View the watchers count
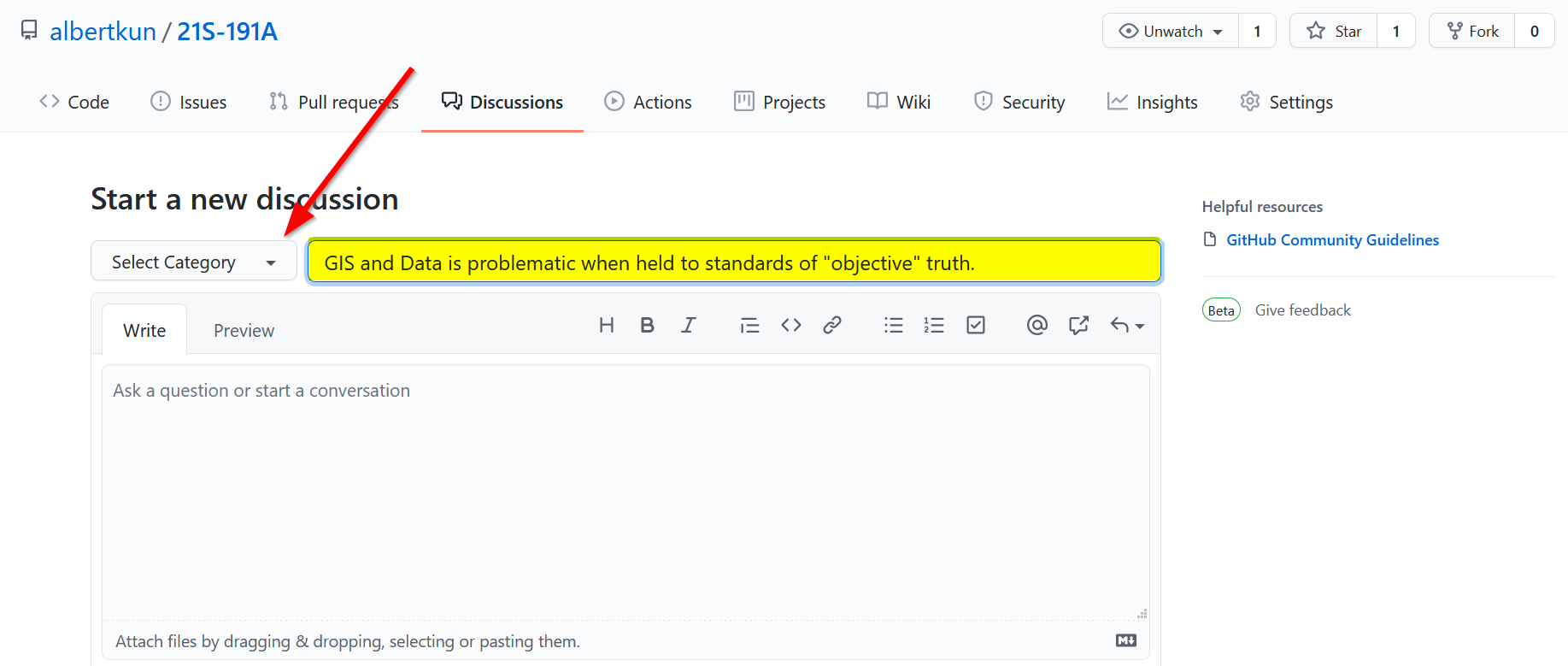The image size is (1568, 666). [1257, 31]
